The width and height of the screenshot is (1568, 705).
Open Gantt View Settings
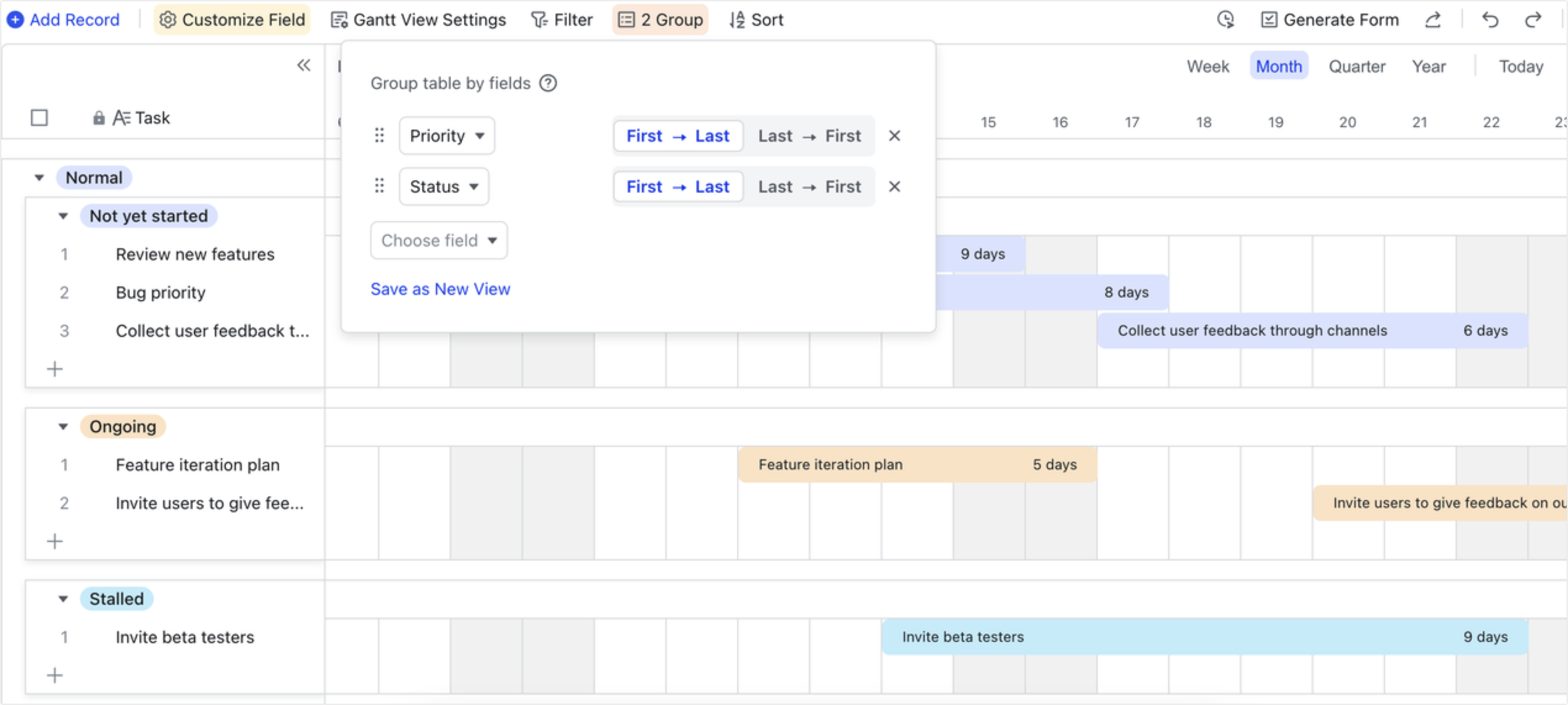(x=419, y=20)
